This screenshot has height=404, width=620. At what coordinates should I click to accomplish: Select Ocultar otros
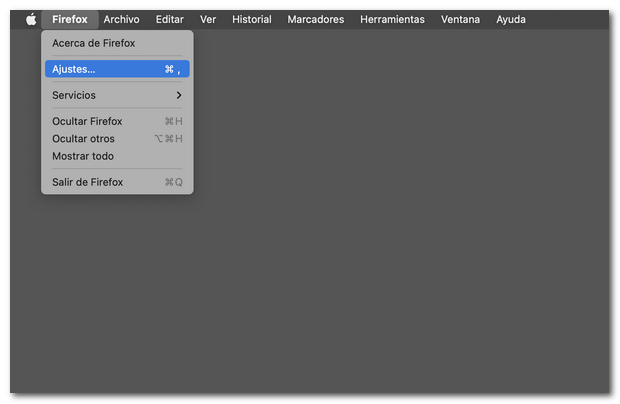pos(83,139)
